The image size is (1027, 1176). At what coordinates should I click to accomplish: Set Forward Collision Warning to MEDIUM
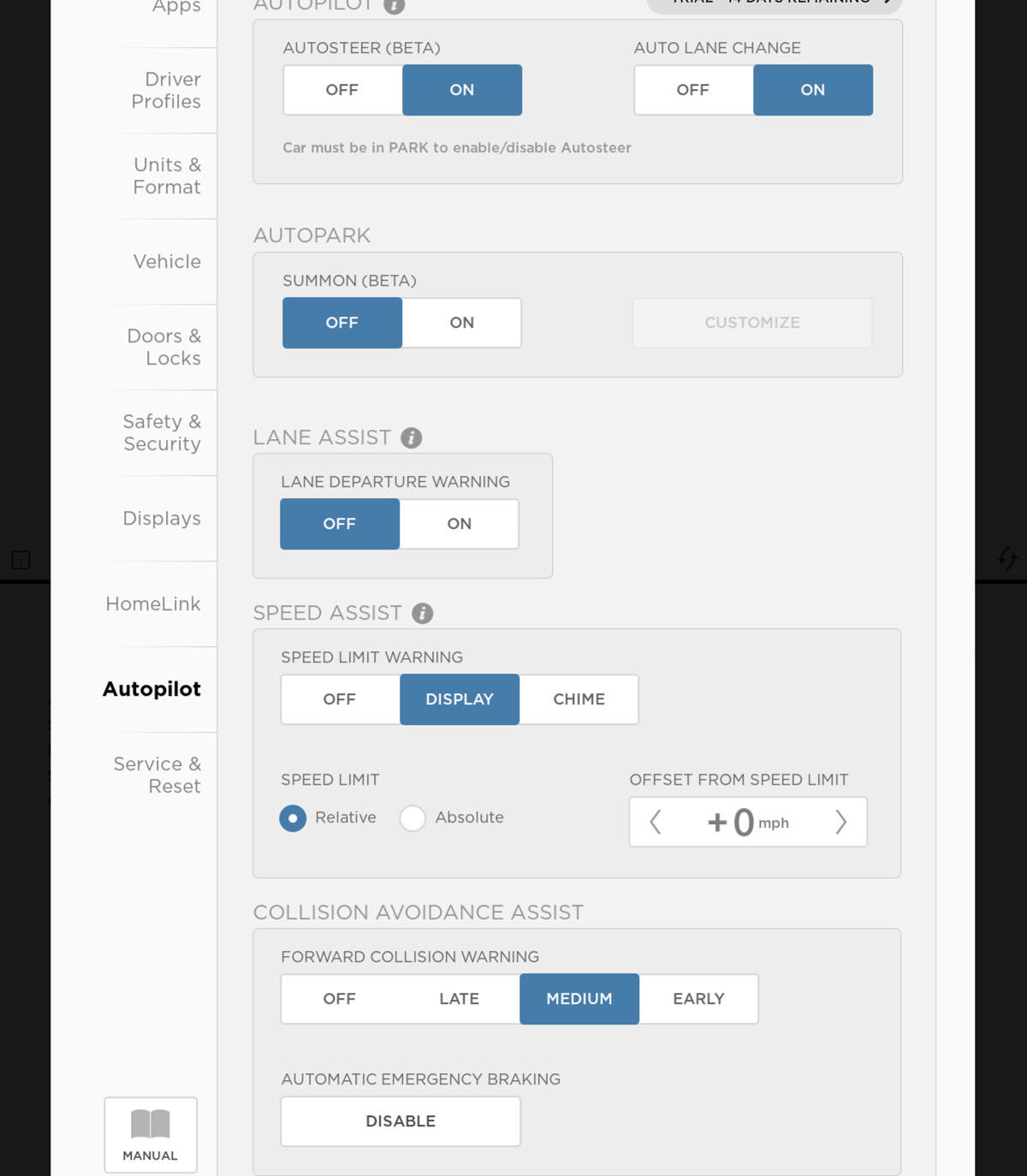579,999
